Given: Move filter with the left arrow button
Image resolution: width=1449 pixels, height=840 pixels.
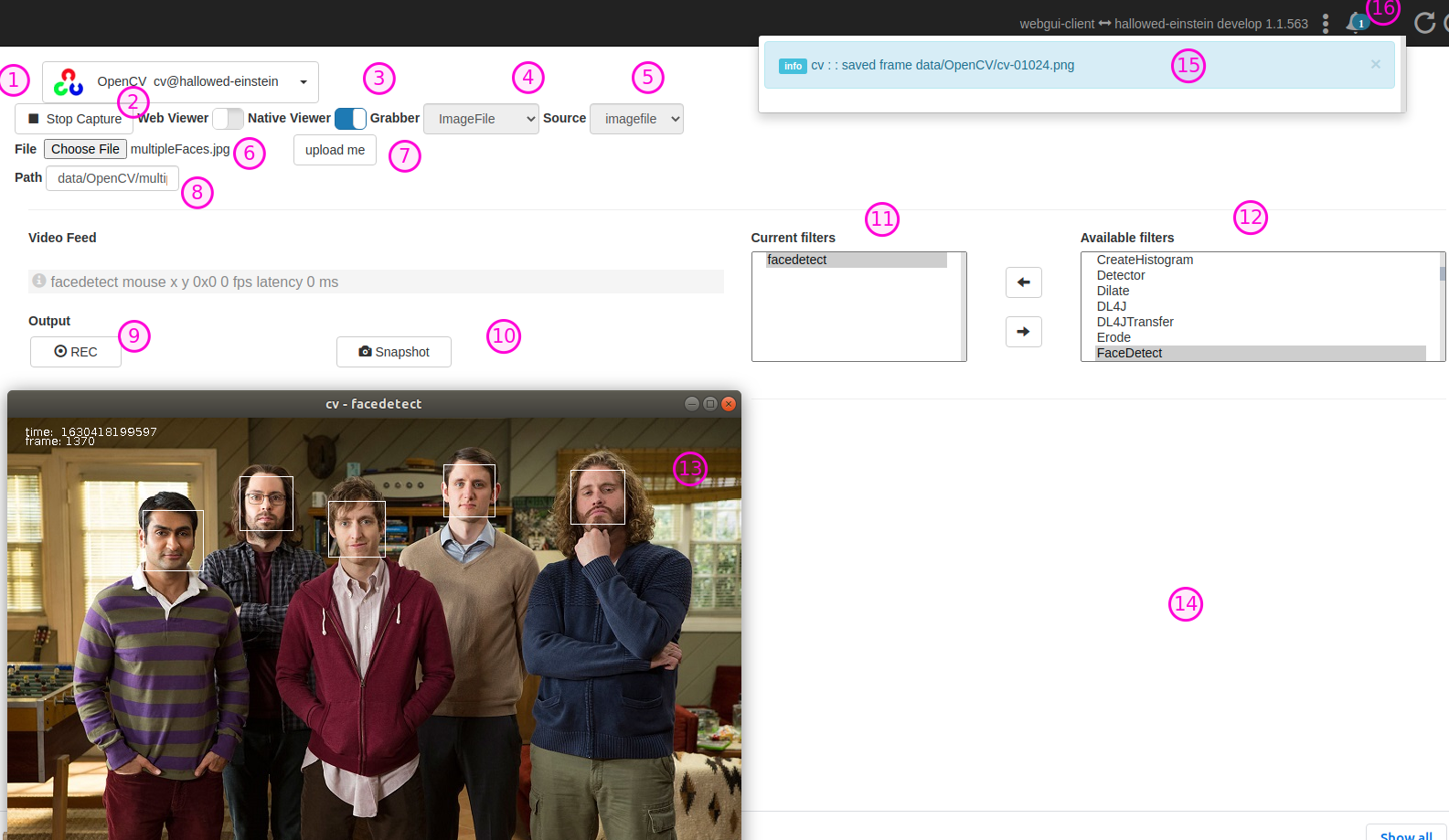Looking at the screenshot, I should (1024, 282).
